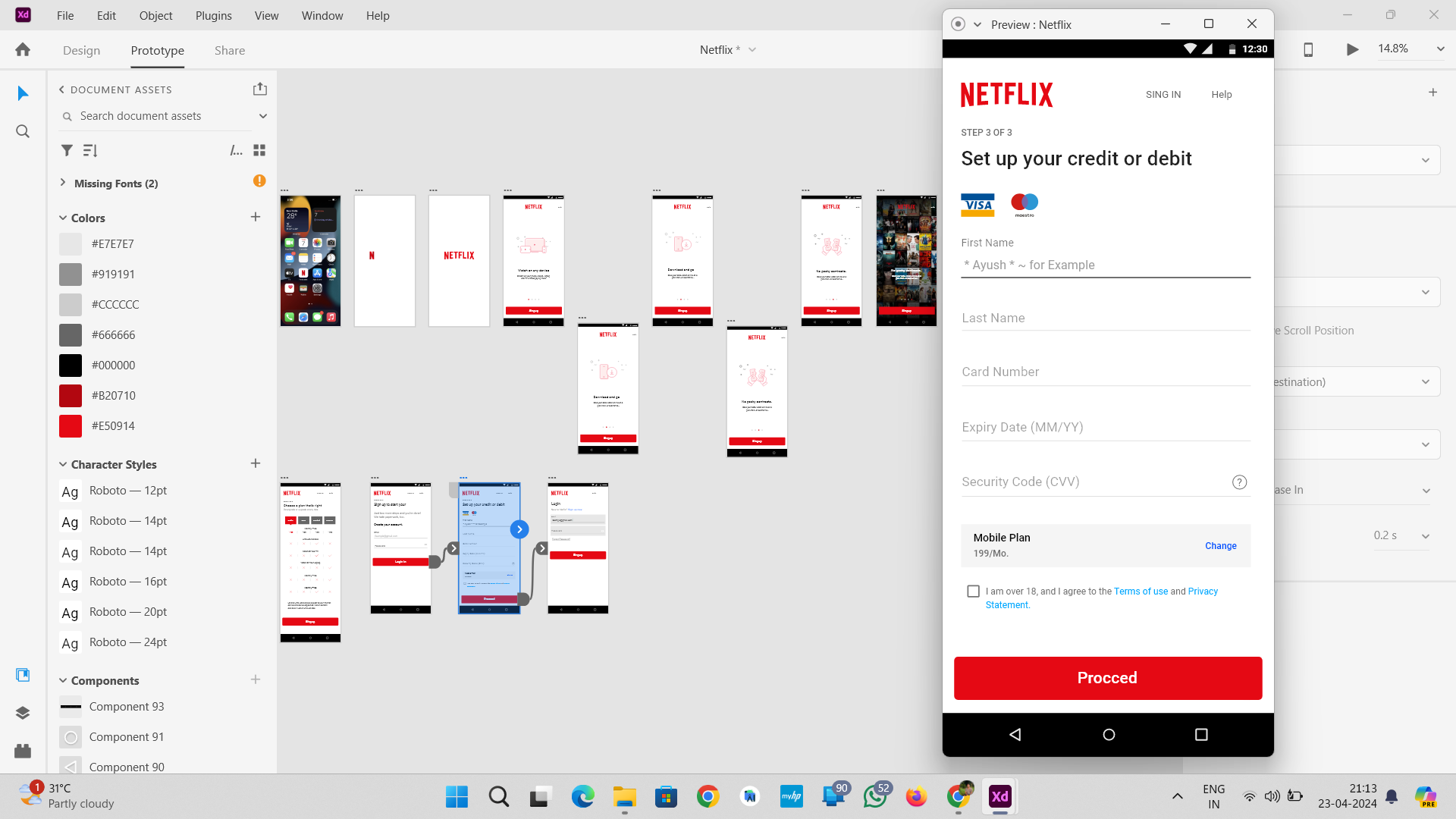Image resolution: width=1456 pixels, height=819 pixels.
Task: Open the filter assets icon
Action: pos(67,150)
